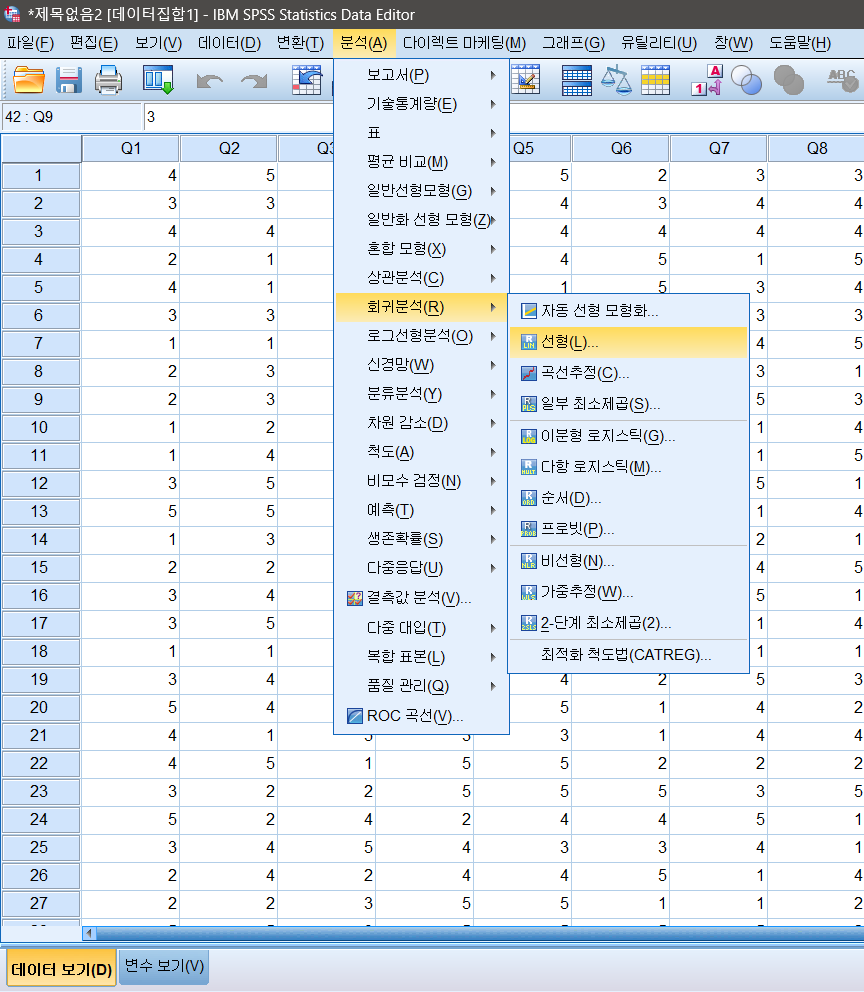Select 가중추정(W)... weight estimation
This screenshot has width=864, height=992.
pos(627,592)
